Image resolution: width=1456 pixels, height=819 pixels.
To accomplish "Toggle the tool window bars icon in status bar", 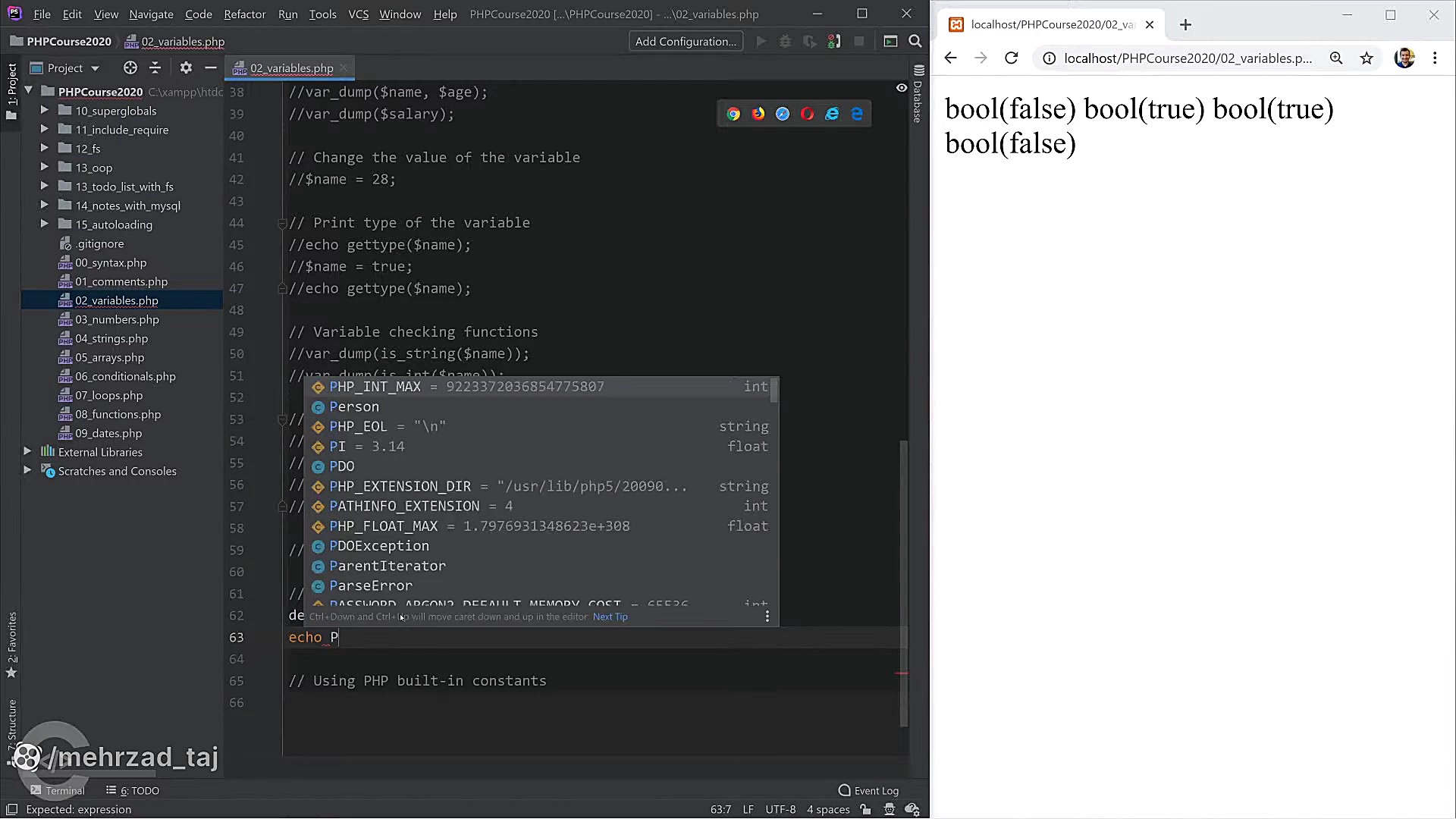I will point(11,809).
